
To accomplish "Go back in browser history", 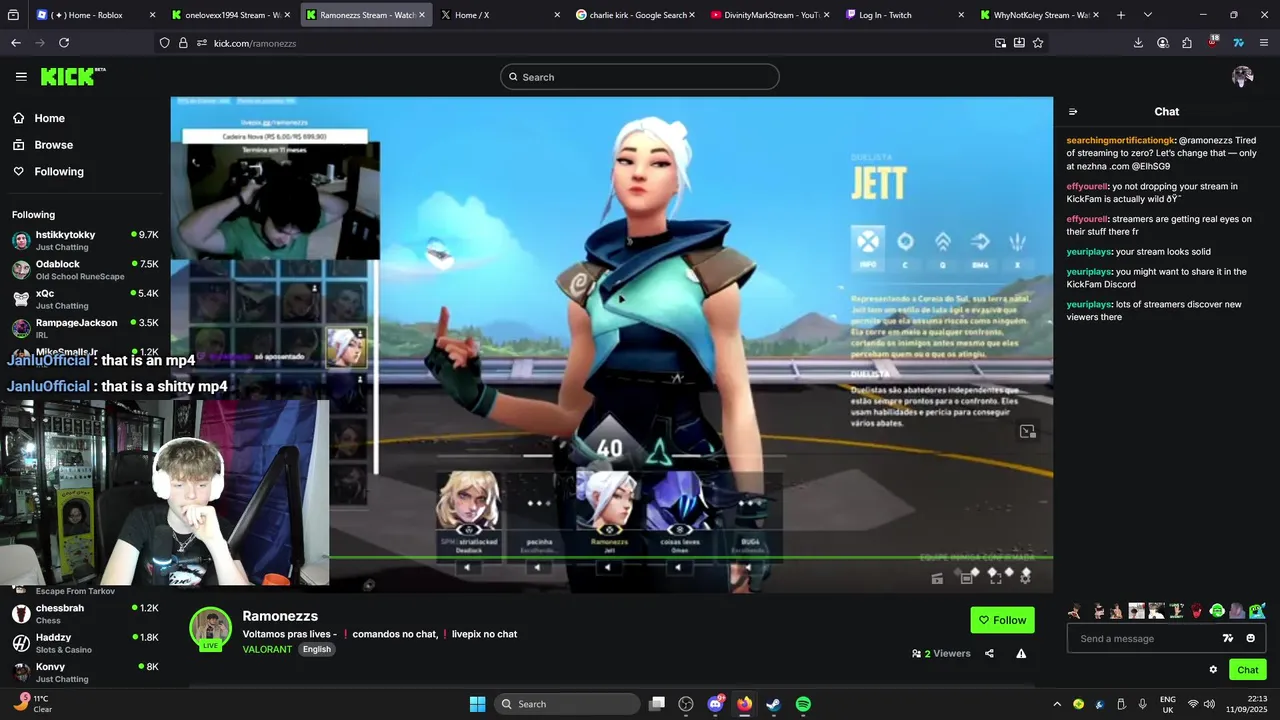I will point(16,43).
